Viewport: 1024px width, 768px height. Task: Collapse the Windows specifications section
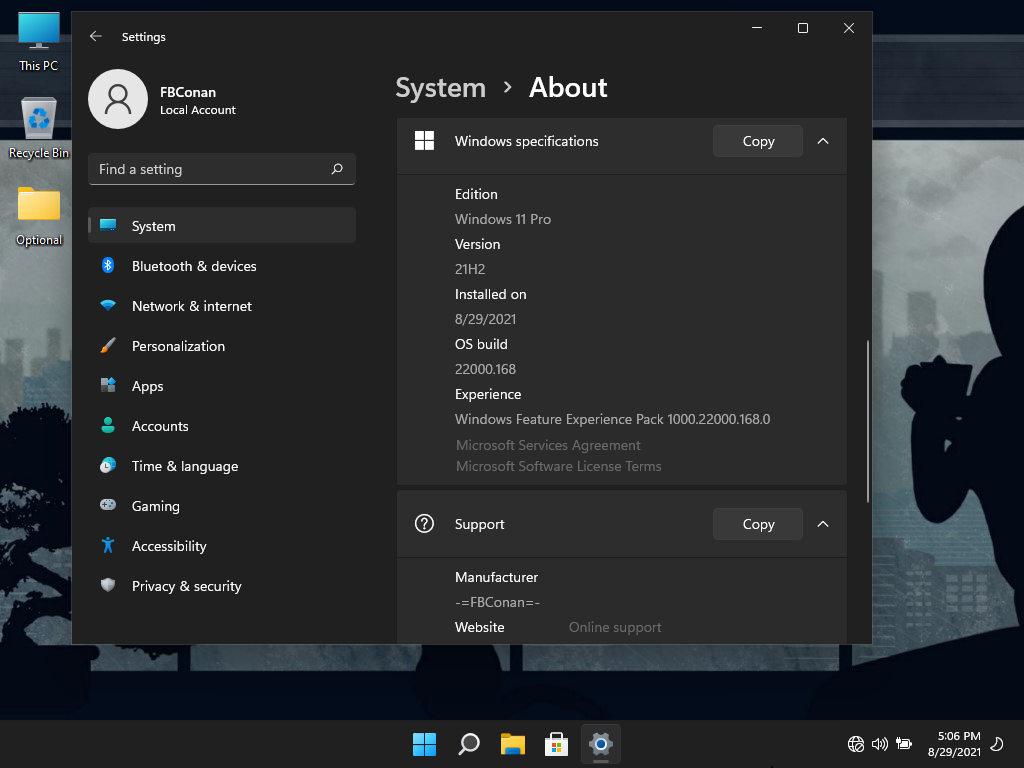pos(823,141)
